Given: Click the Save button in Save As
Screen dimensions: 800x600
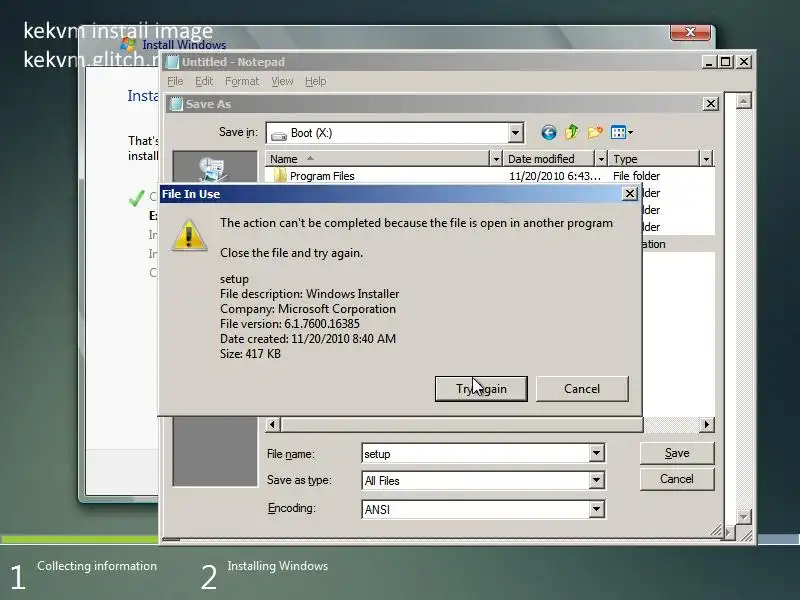Looking at the screenshot, I should (677, 453).
